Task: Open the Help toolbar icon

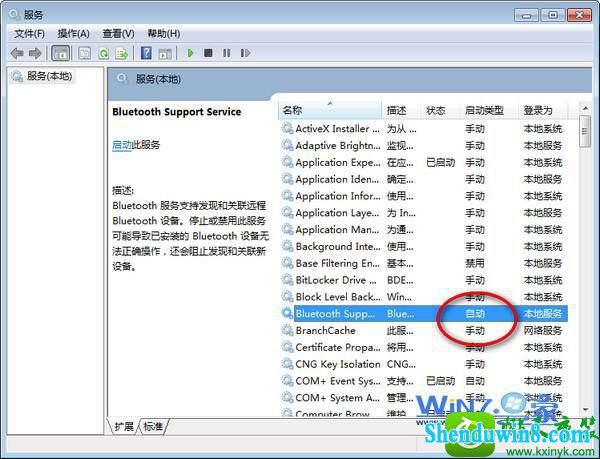Action: [x=146, y=53]
